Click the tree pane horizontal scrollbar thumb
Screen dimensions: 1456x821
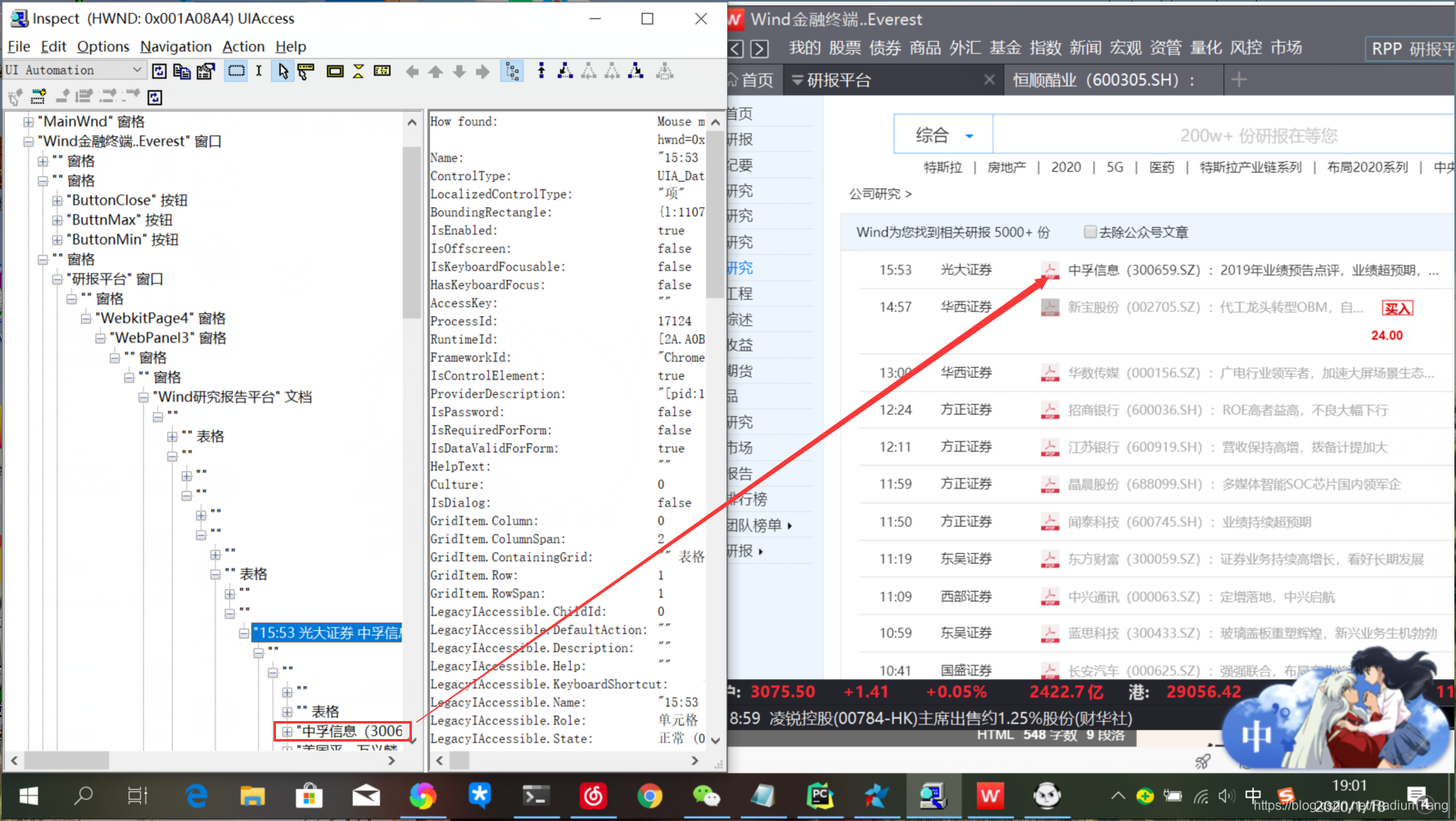click(66, 760)
